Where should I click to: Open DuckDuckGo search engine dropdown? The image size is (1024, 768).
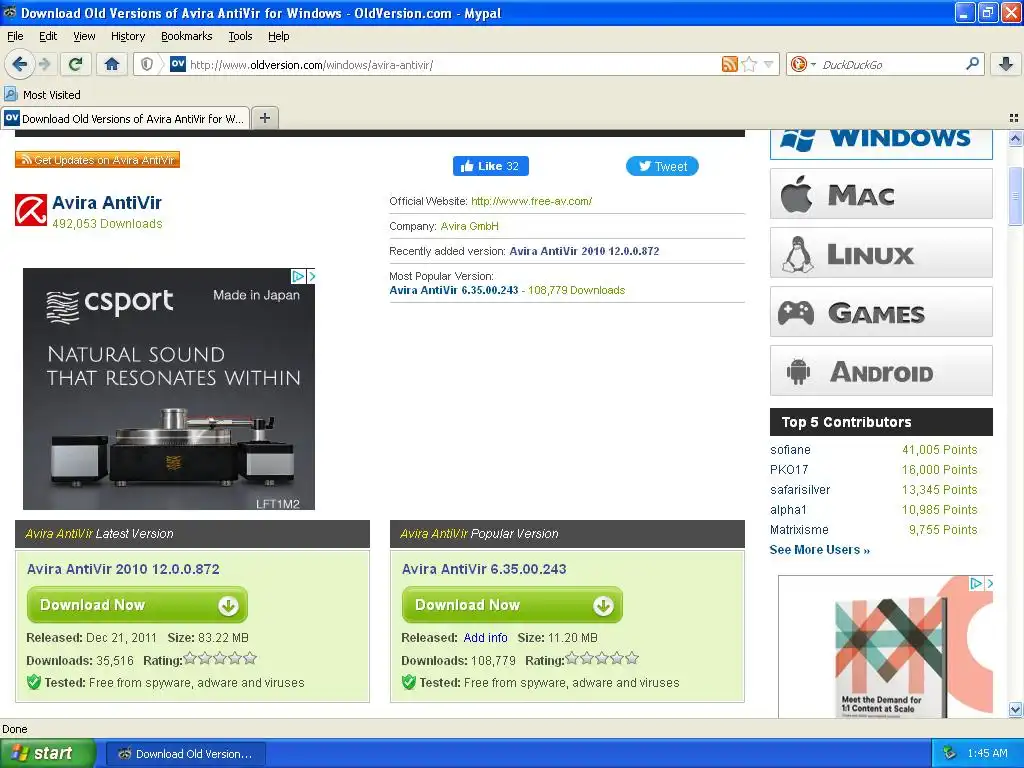pos(803,64)
